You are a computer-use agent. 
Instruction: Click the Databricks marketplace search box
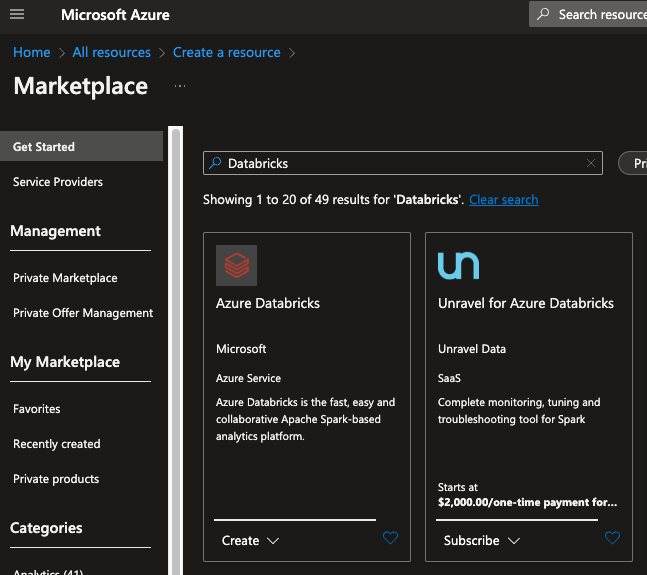403,163
